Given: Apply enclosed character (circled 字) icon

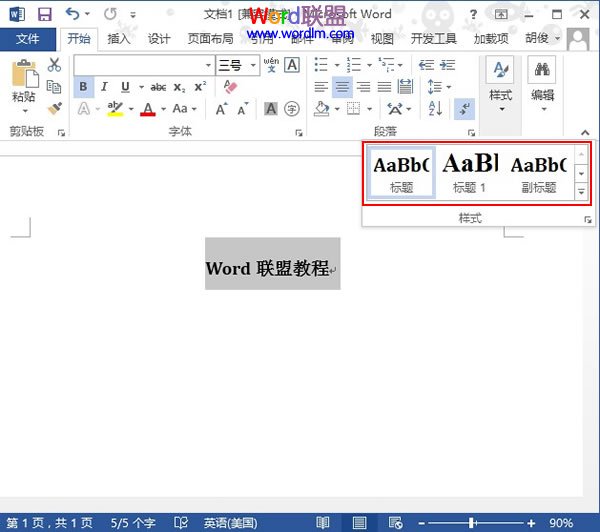Looking at the screenshot, I should (292, 109).
